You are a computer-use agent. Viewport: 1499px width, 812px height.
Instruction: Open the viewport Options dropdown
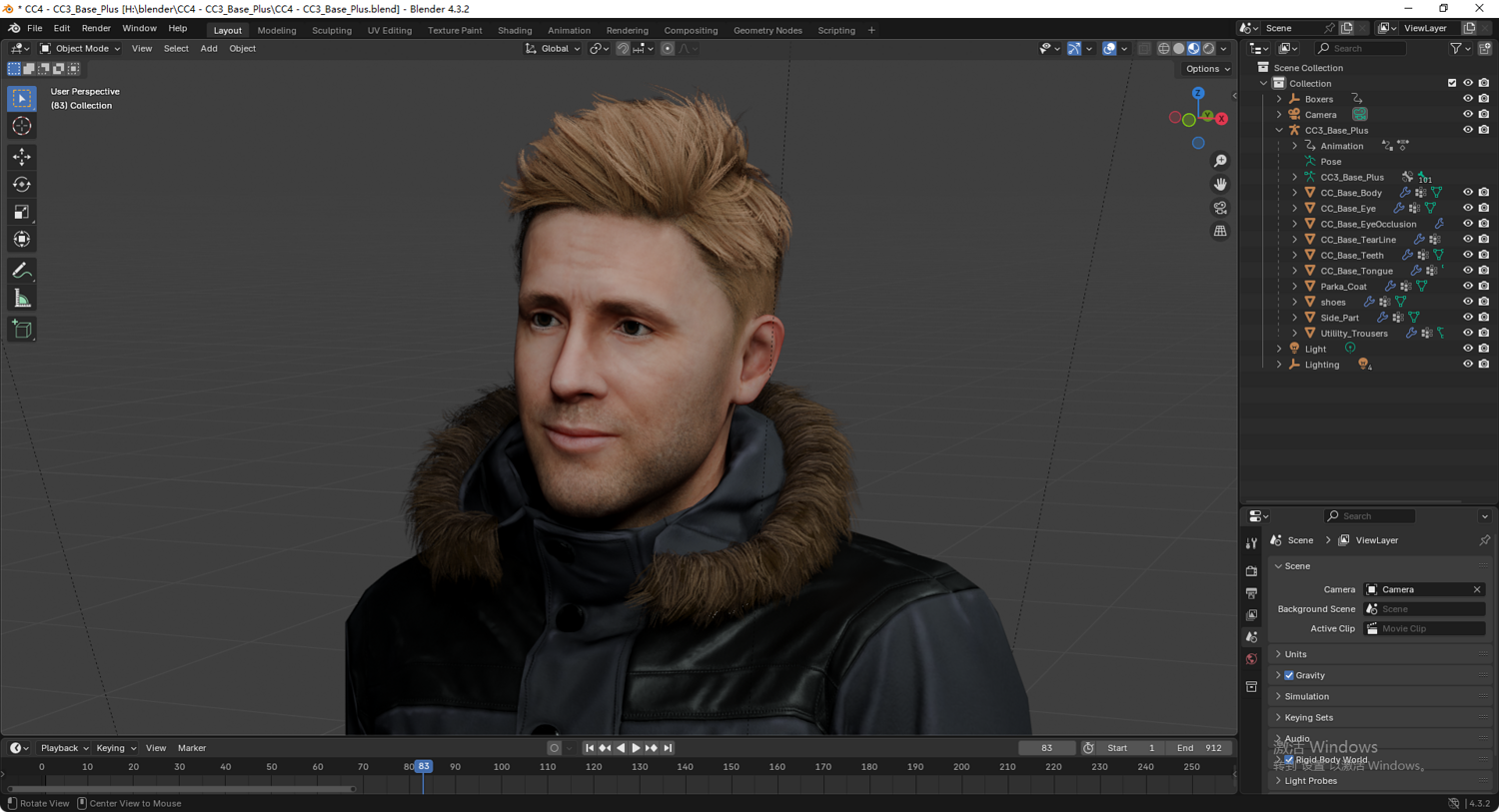point(1207,69)
